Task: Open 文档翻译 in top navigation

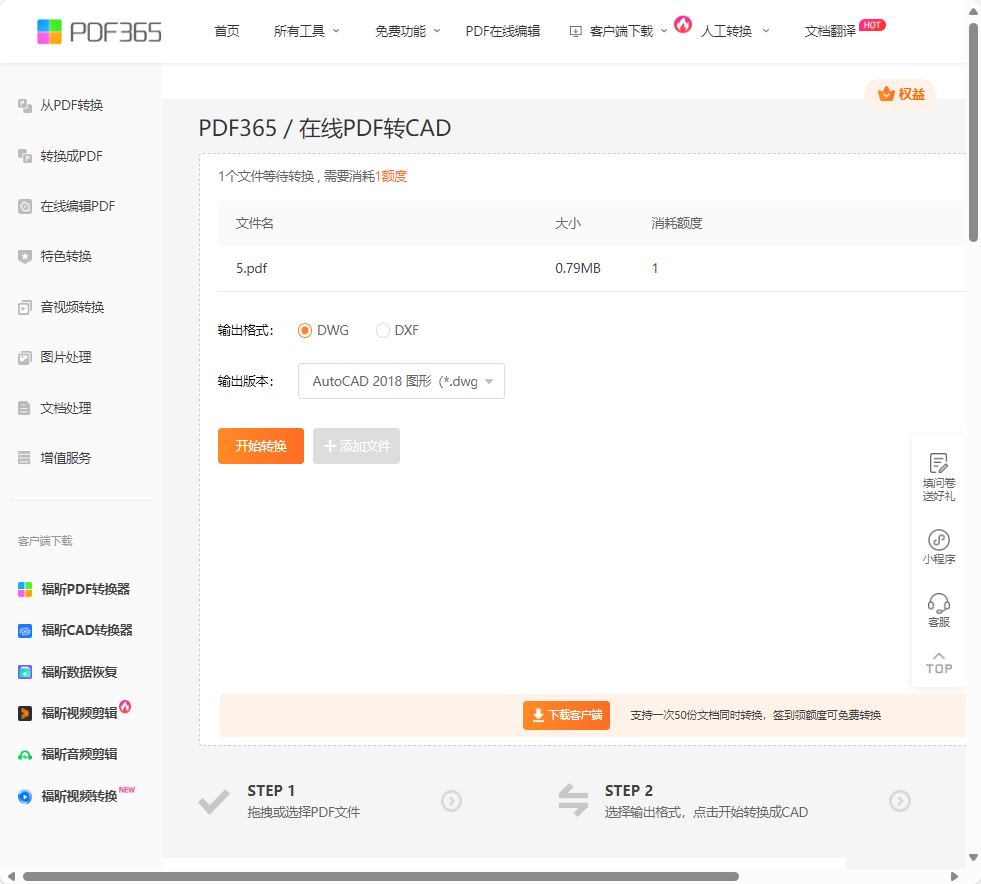Action: (830, 31)
